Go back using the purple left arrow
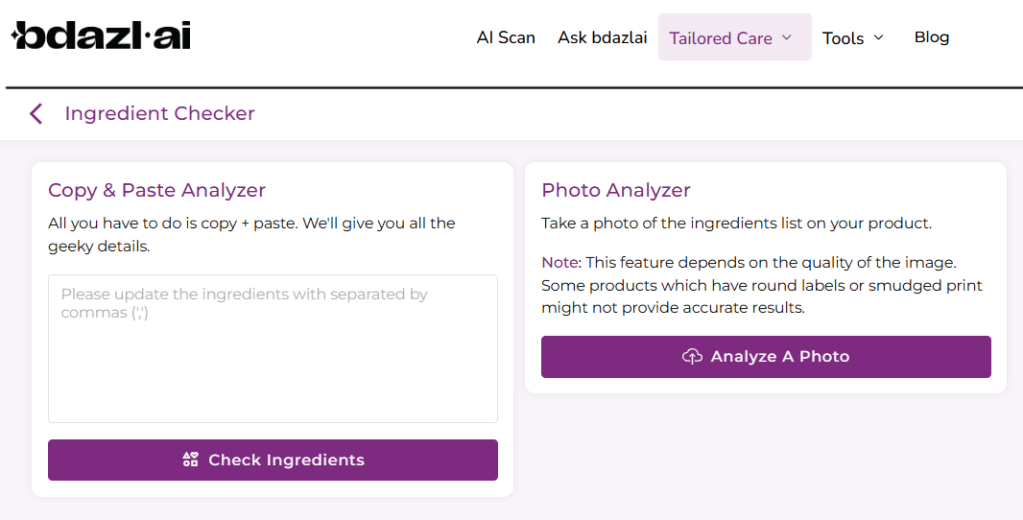This screenshot has height=520, width=1023. (36, 114)
